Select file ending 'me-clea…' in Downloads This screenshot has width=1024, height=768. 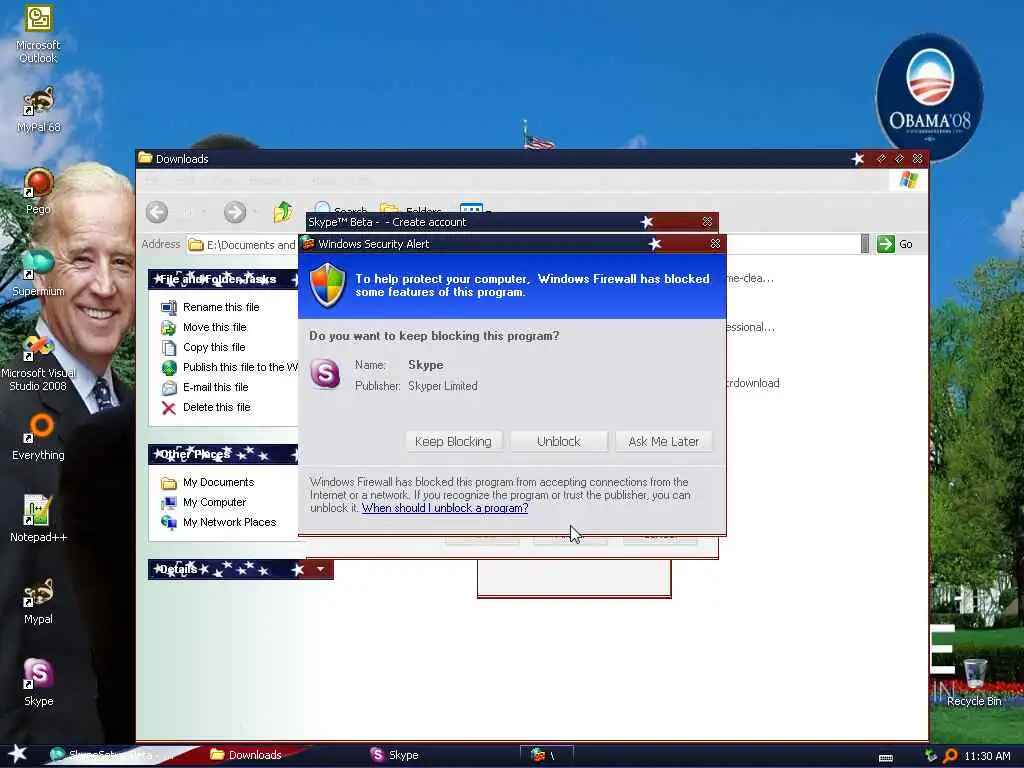[750, 278]
